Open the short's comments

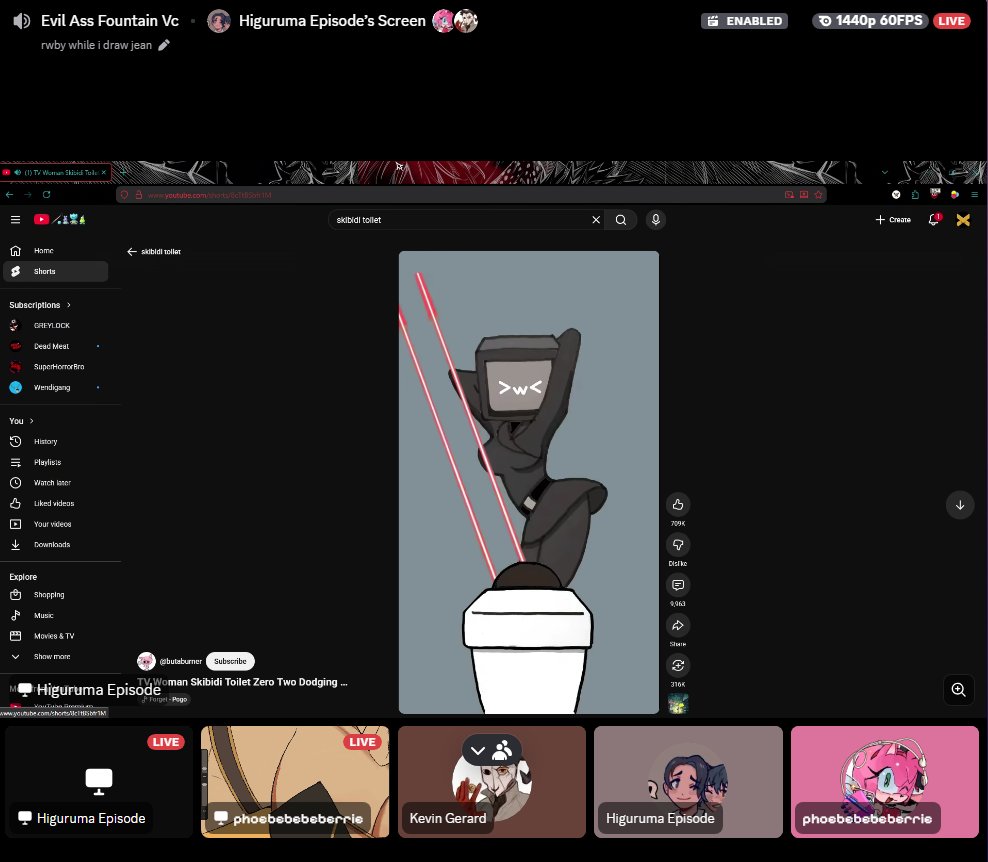(x=678, y=585)
